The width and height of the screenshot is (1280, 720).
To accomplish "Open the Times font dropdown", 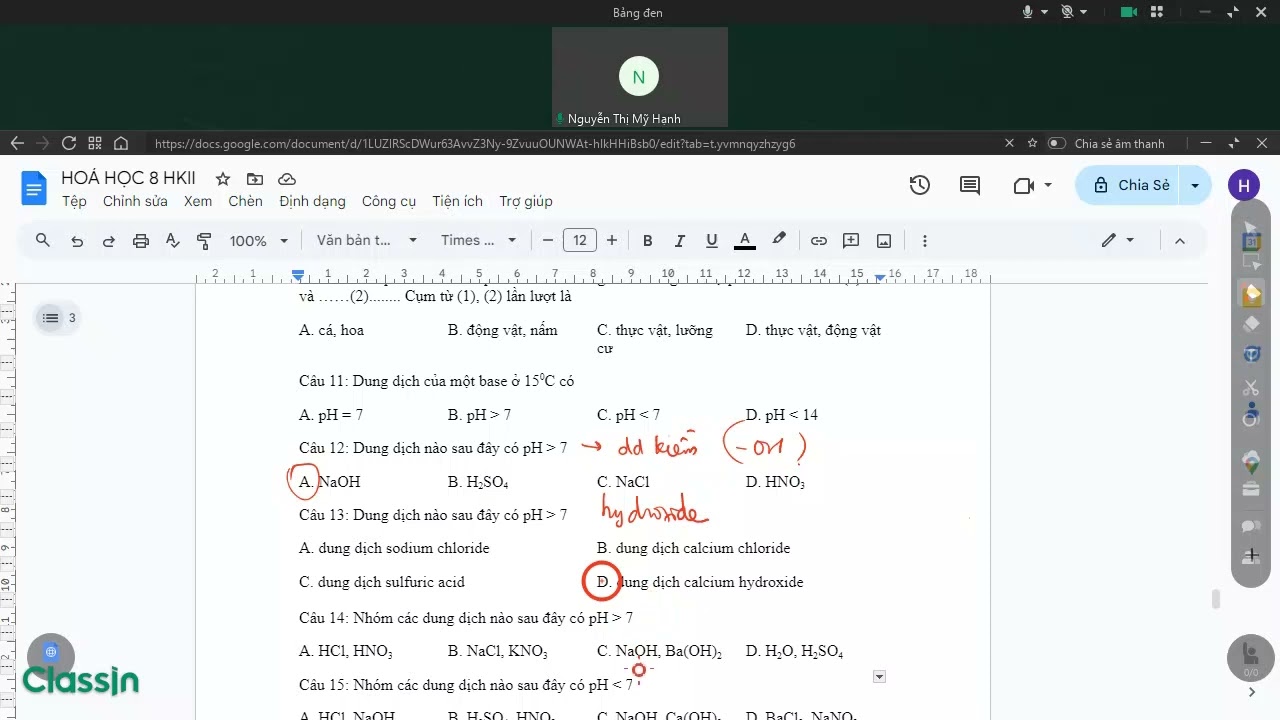I will [x=479, y=241].
